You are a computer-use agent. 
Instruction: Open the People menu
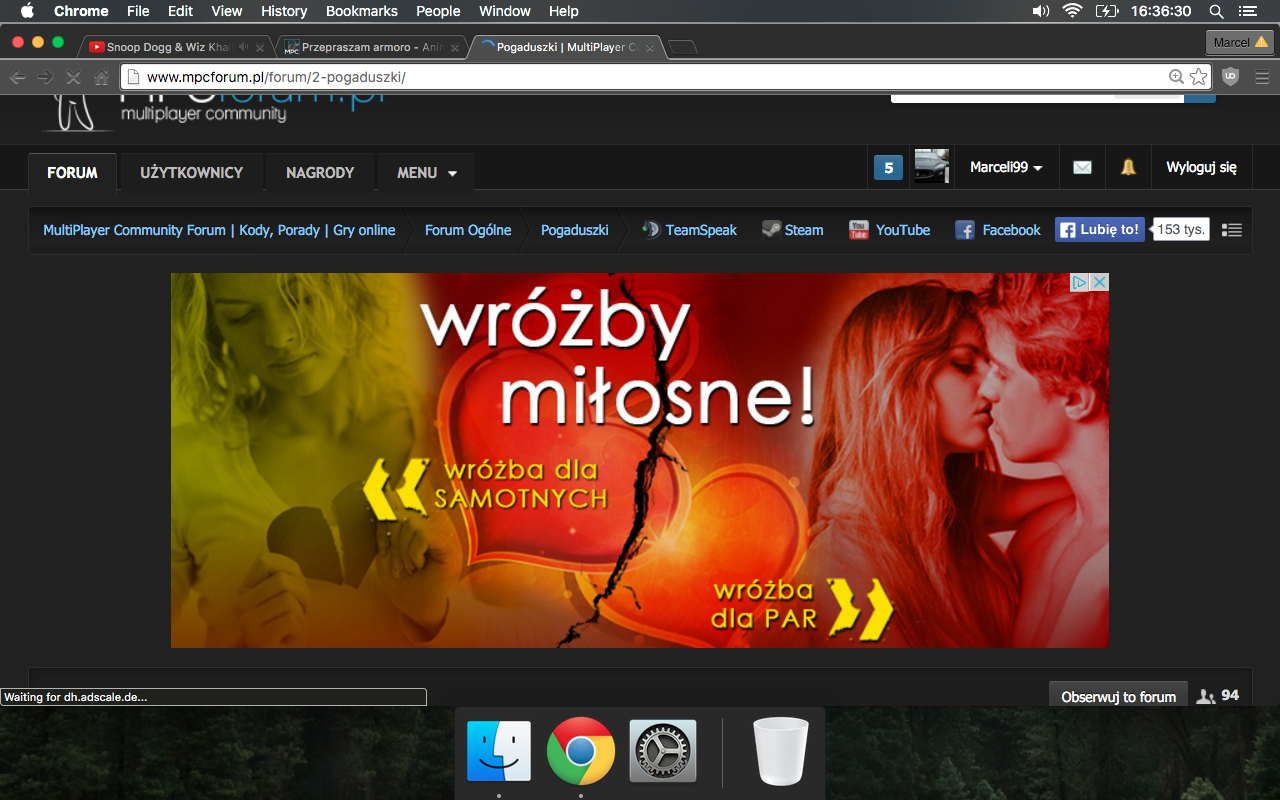pos(438,11)
